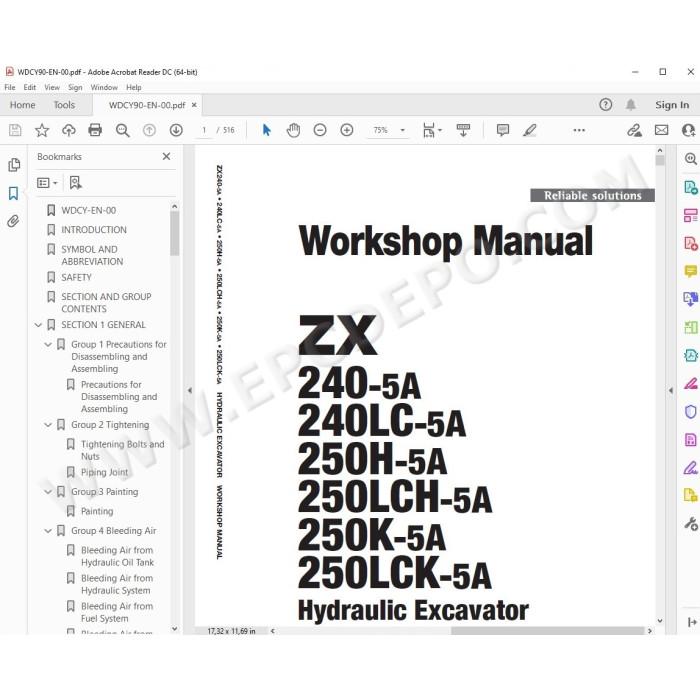The width and height of the screenshot is (700, 700).
Task: Go to the previous page arrow
Action: [149, 130]
